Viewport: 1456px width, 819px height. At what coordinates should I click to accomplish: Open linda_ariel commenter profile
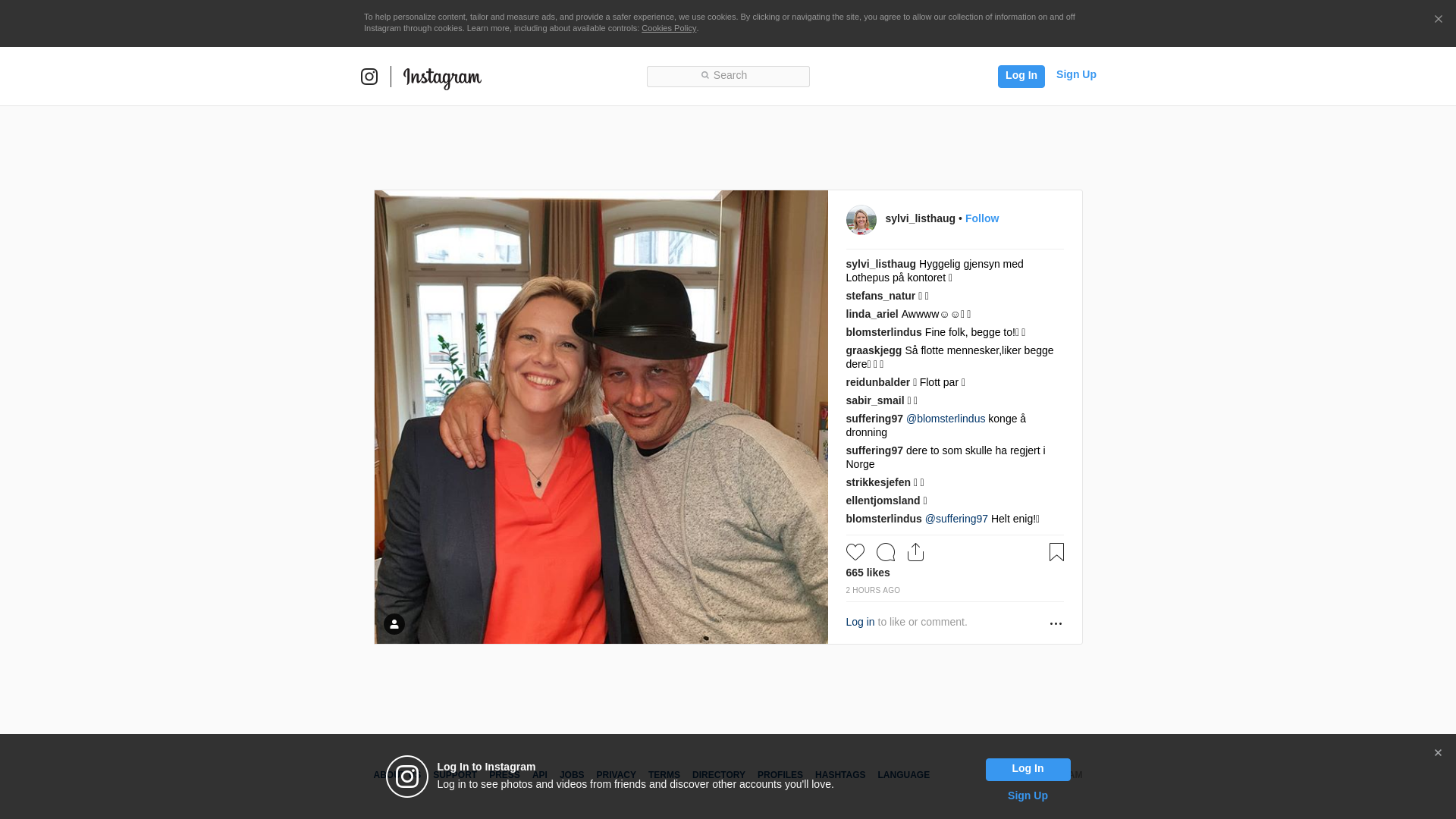point(872,314)
